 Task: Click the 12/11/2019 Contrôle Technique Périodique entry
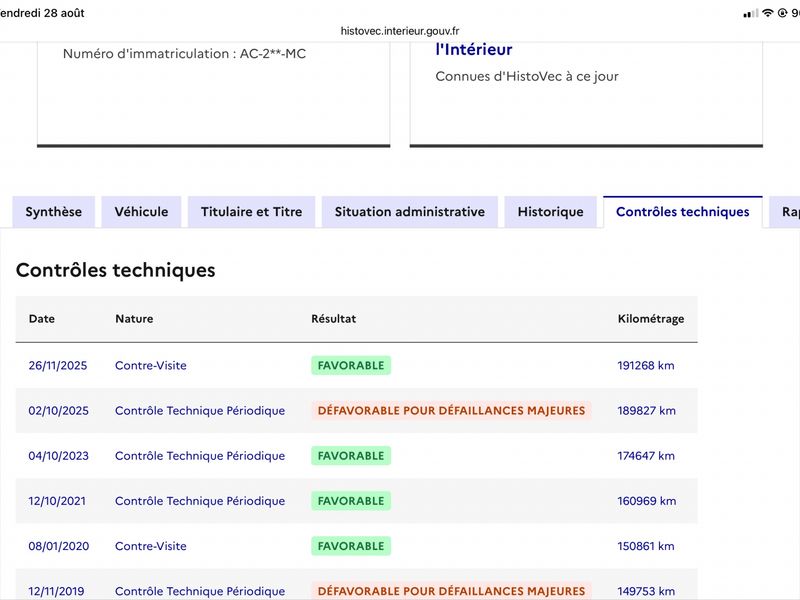(x=200, y=591)
